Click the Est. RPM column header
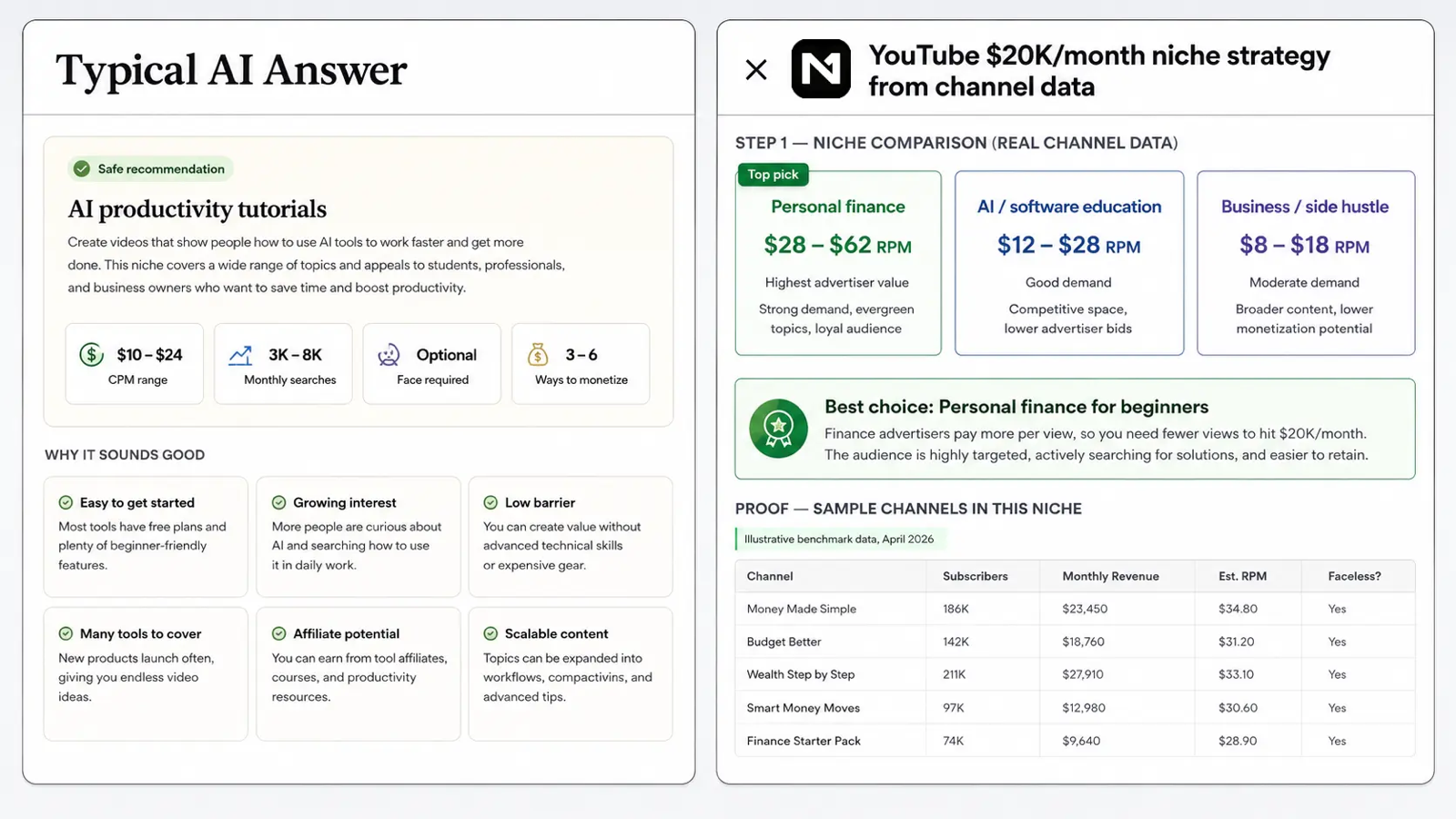1456x819 pixels. pos(1242,576)
